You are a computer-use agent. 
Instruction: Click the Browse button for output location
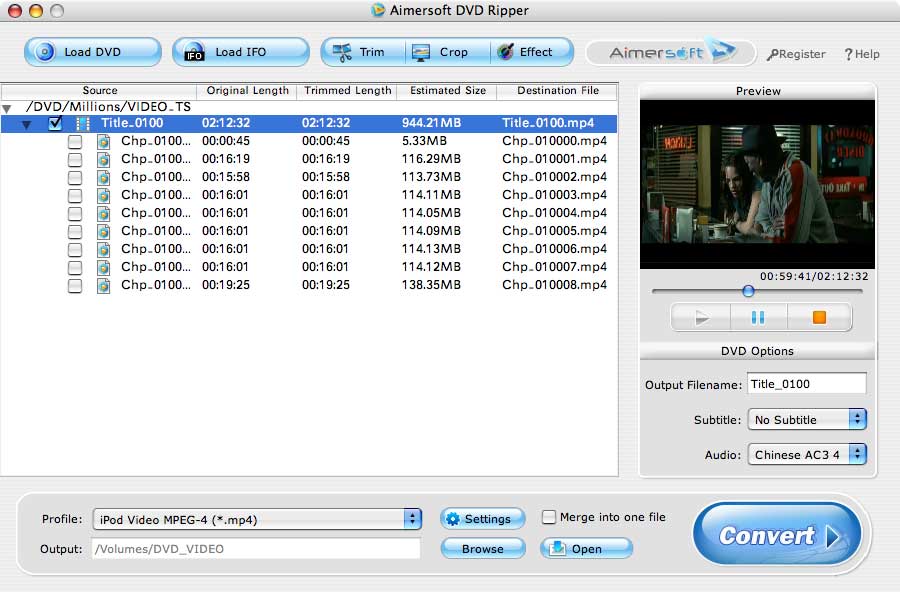coord(482,548)
